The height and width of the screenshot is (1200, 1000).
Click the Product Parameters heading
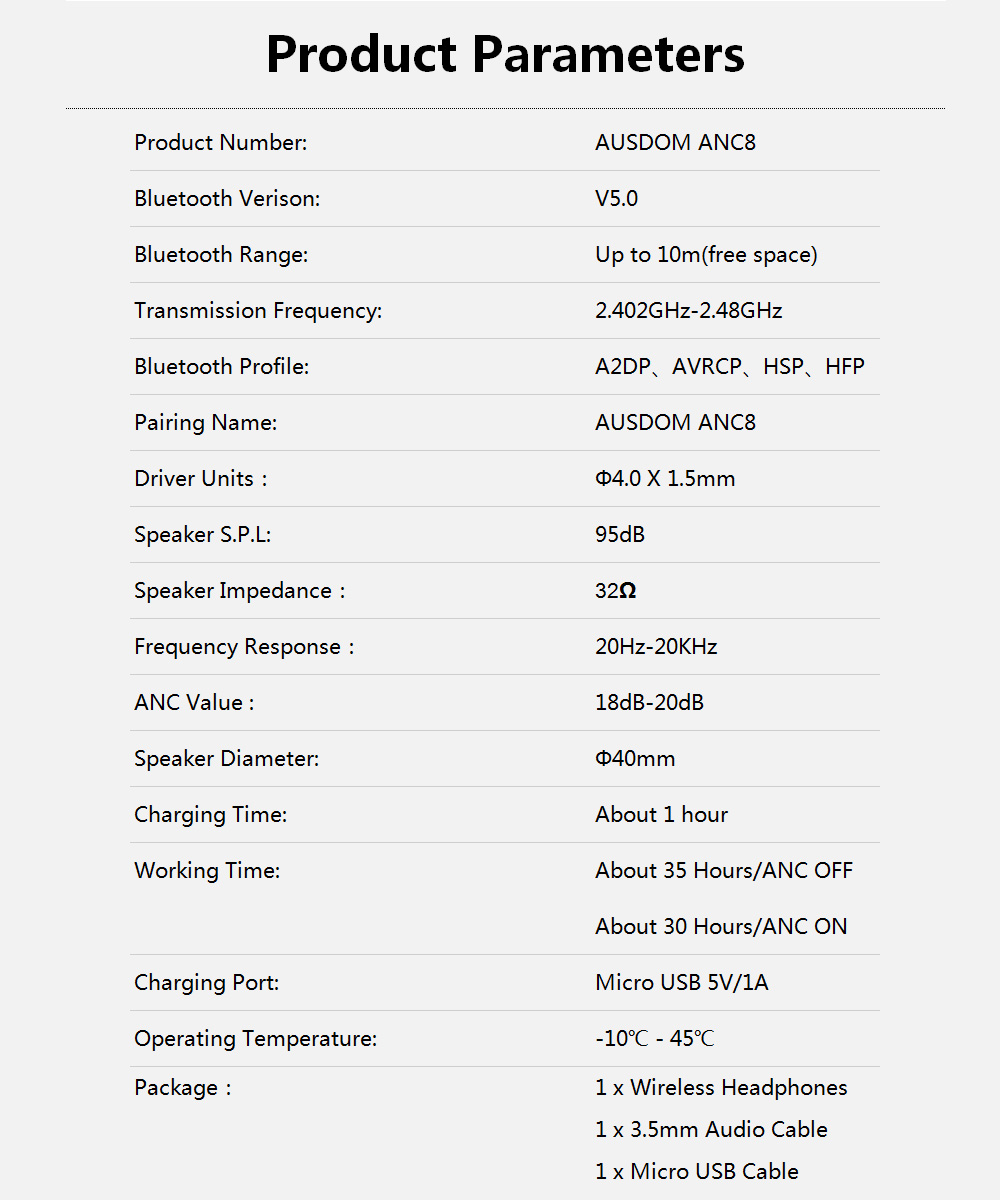point(505,54)
